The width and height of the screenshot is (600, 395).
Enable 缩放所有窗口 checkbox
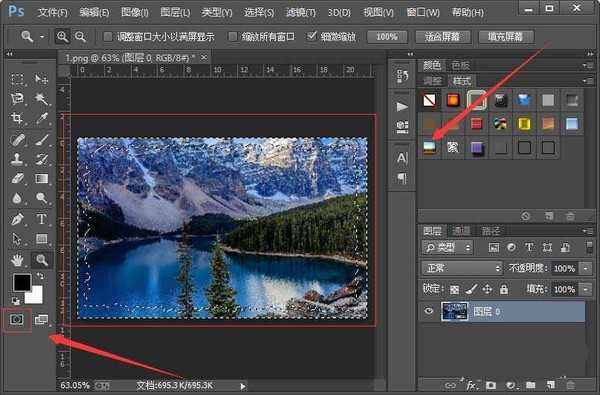[232, 36]
